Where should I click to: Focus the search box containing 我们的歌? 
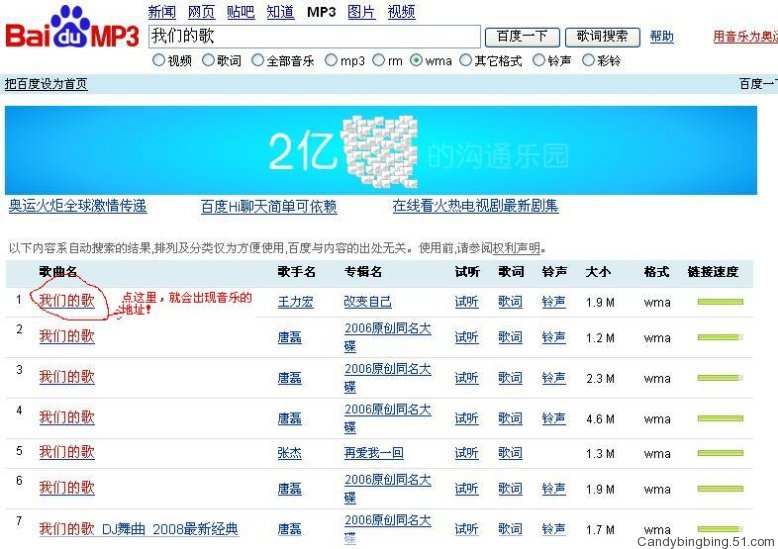tap(315, 37)
